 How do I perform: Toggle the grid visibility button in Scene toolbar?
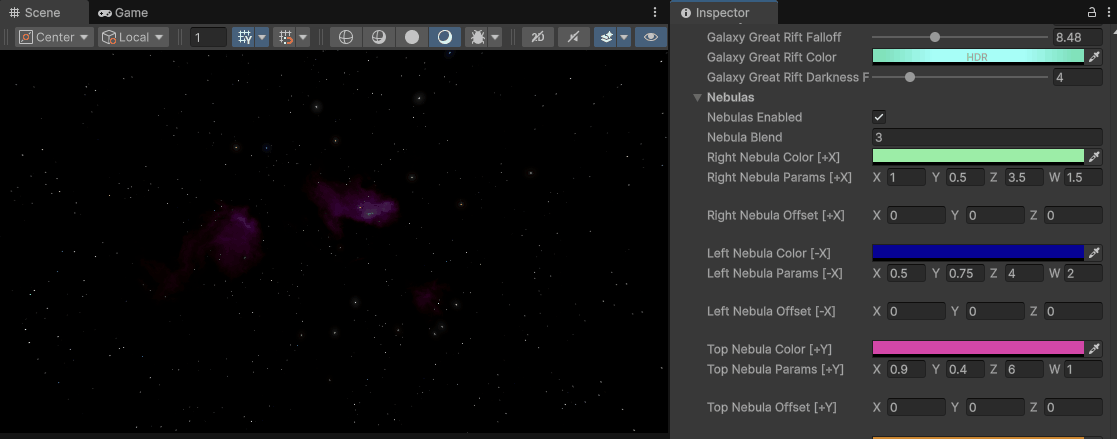click(x=243, y=37)
